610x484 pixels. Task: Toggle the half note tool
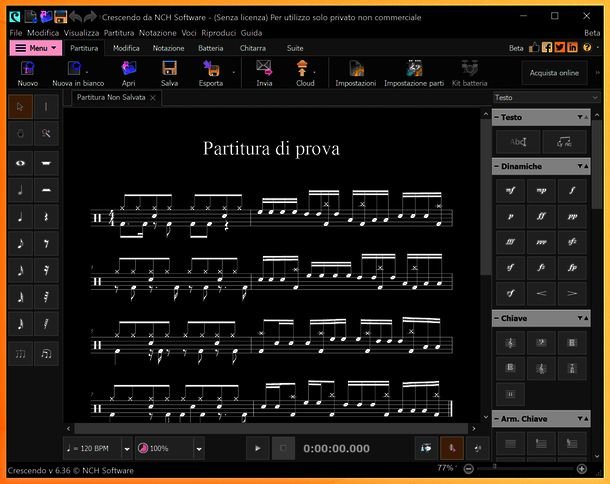(20, 190)
